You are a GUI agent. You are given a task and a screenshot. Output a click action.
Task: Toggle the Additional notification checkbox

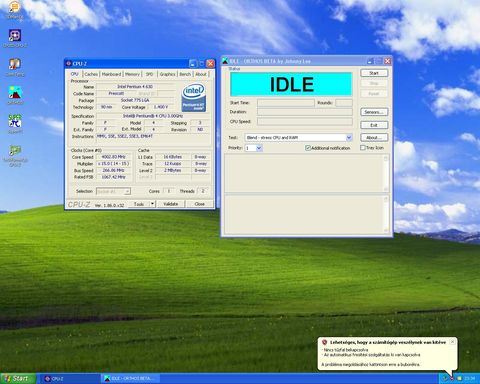point(308,148)
